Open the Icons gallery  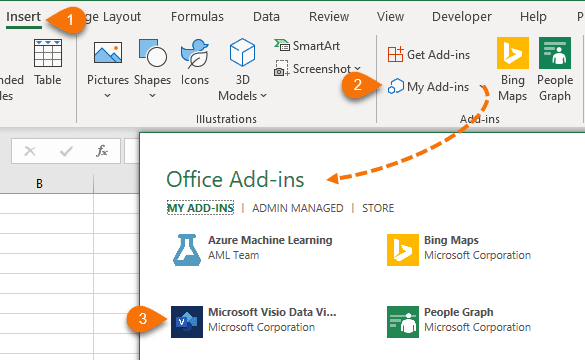click(194, 62)
